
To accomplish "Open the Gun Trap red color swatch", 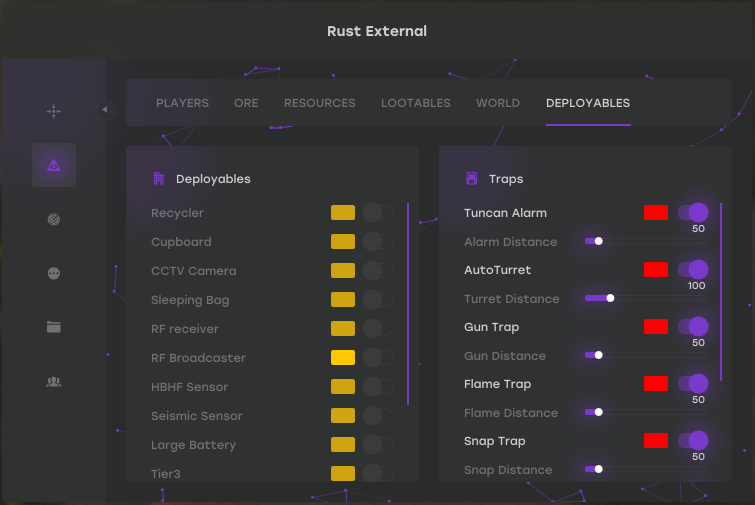I will pos(656,326).
